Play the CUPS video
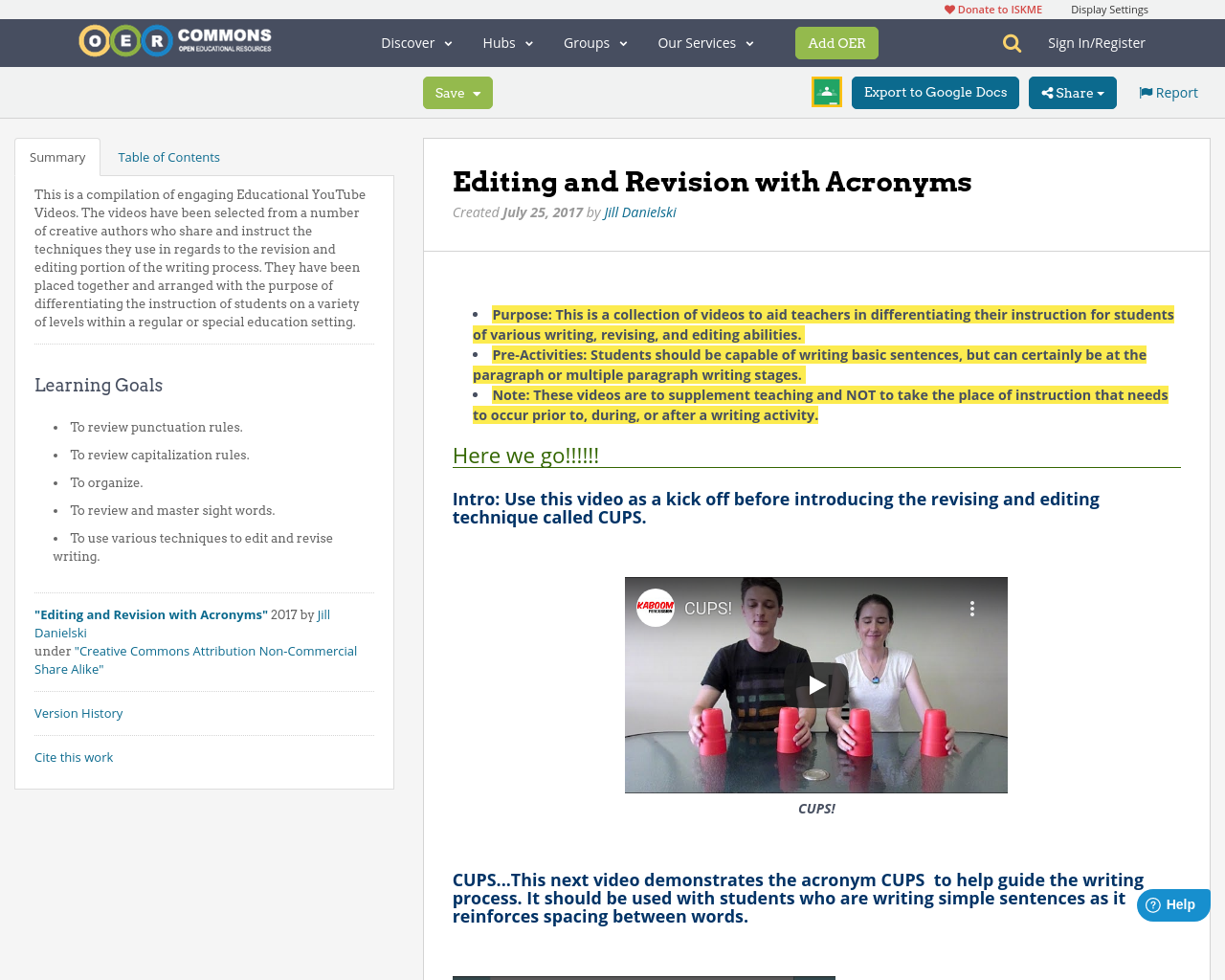Screen dimensions: 1225x980 click(816, 683)
